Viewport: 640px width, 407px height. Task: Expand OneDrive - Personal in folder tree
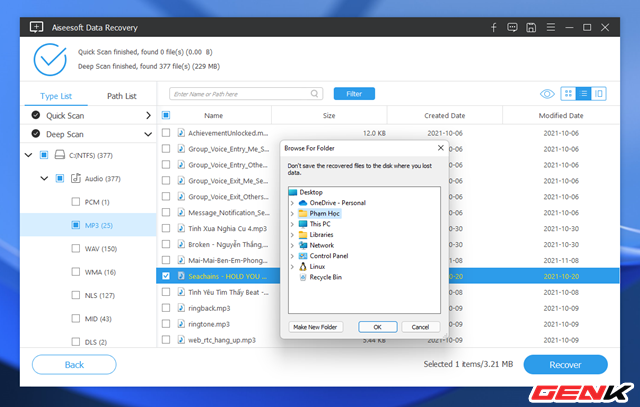click(292, 203)
